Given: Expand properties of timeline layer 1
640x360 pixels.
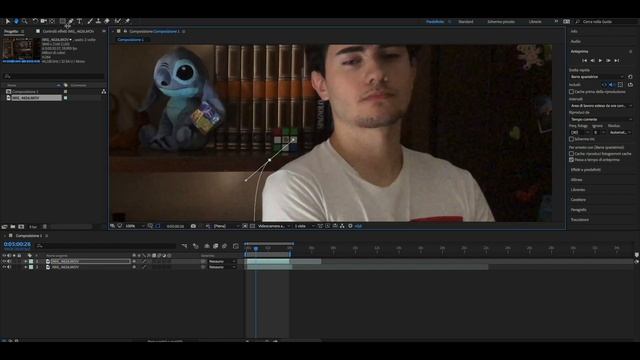Looking at the screenshot, I should pos(25,261).
